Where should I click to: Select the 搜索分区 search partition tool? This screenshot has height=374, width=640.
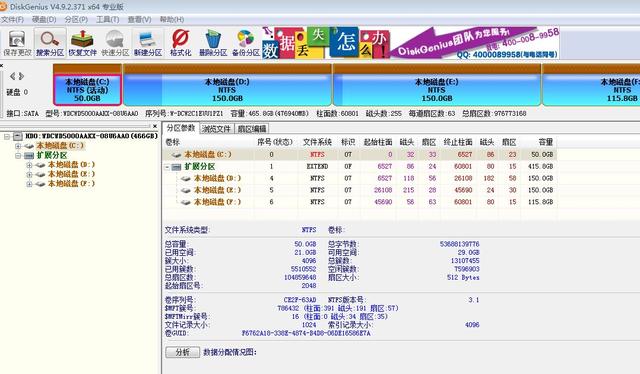coord(50,43)
